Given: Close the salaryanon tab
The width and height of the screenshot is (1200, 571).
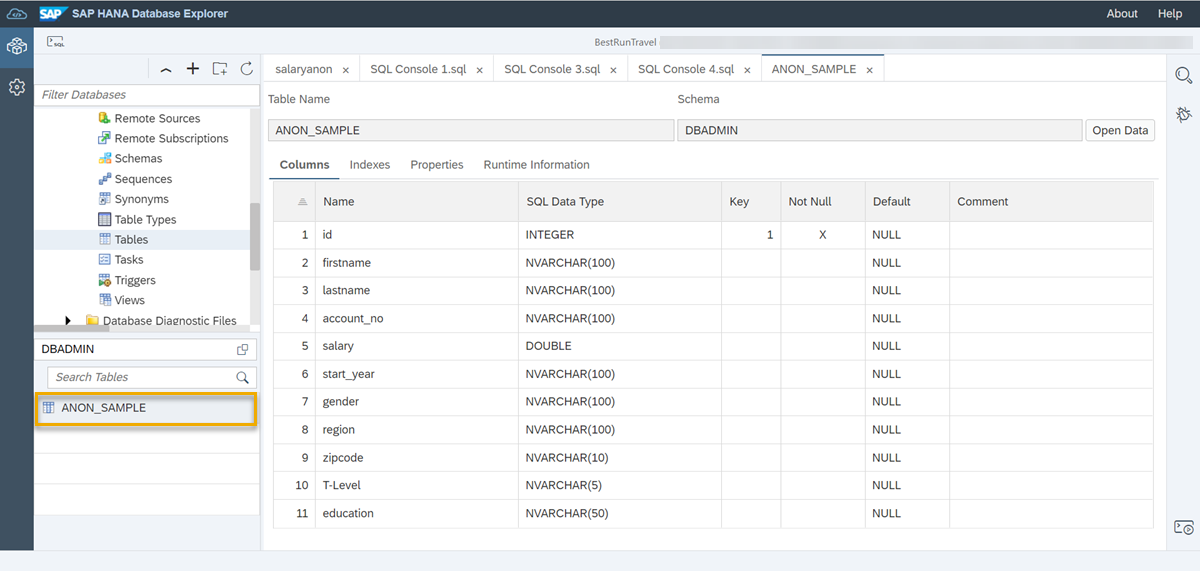Looking at the screenshot, I should (346, 70).
